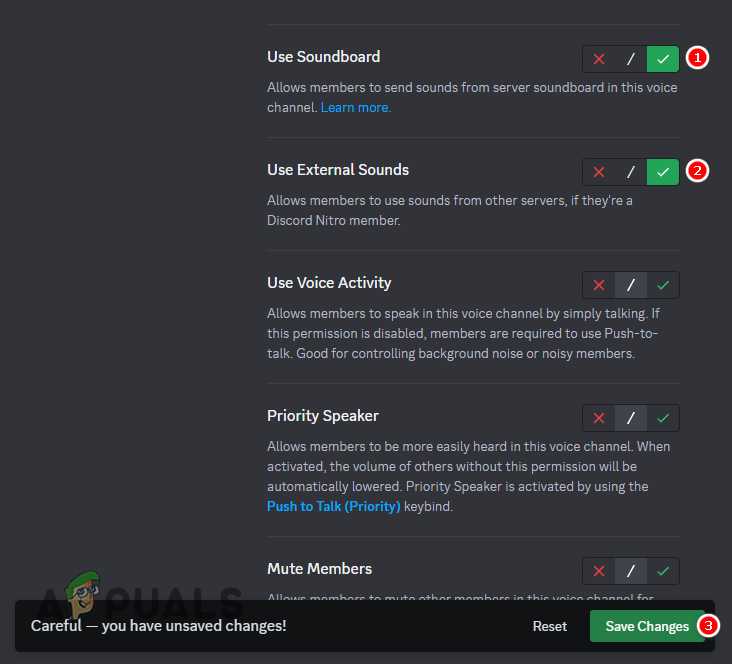Set Use Soundboard to neutral slash
Screen dimensions: 732x664
click(x=631, y=59)
